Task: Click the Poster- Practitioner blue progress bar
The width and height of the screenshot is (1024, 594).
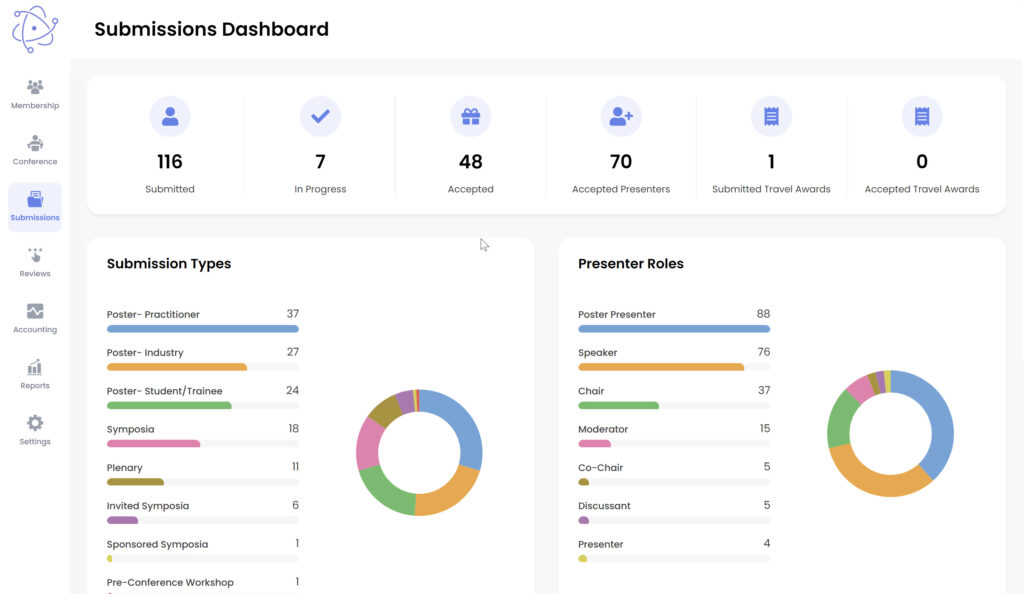Action: click(202, 329)
